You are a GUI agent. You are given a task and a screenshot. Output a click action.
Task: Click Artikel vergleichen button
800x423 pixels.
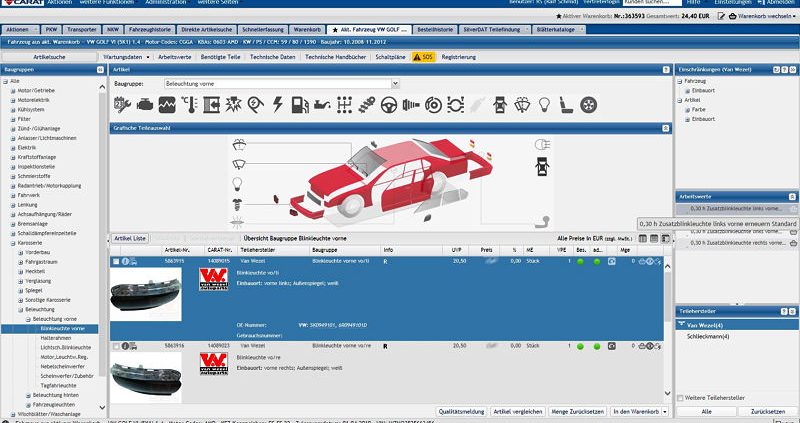517,411
